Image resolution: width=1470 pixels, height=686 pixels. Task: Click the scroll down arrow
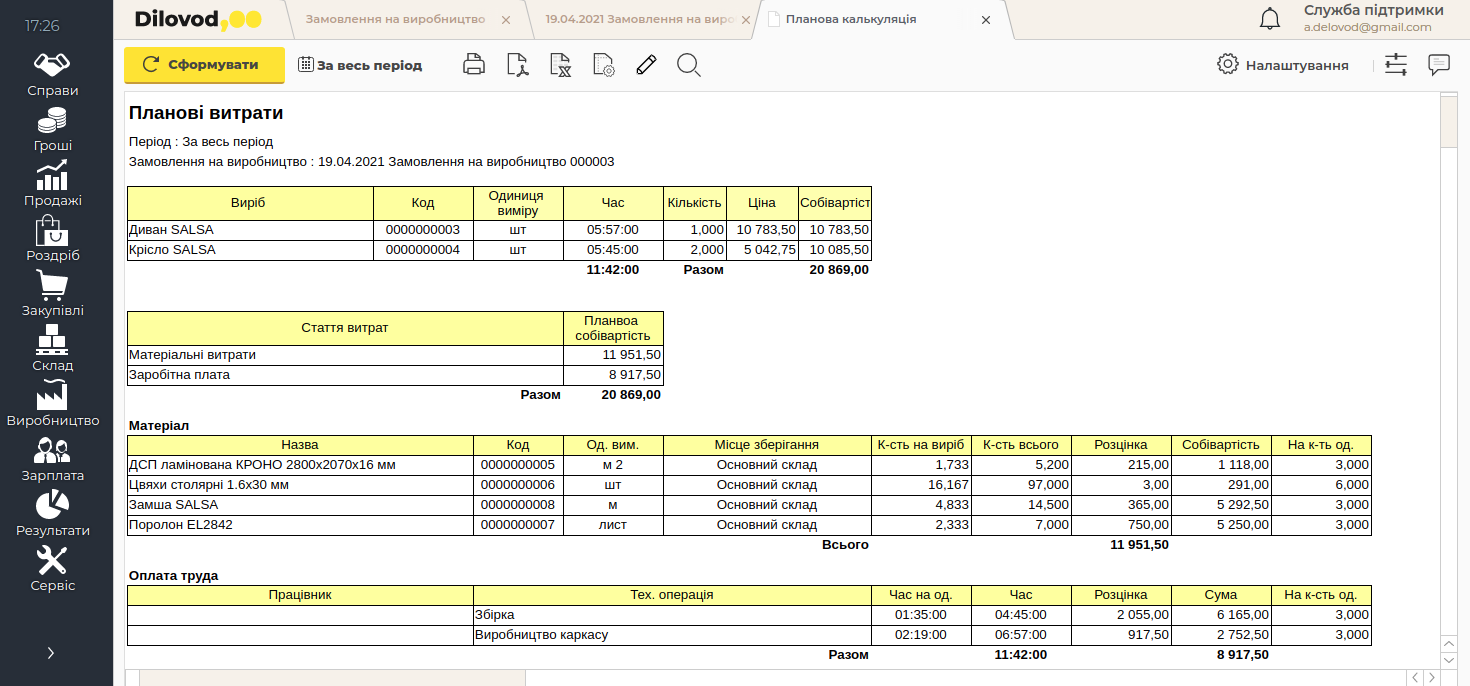[x=1449, y=660]
